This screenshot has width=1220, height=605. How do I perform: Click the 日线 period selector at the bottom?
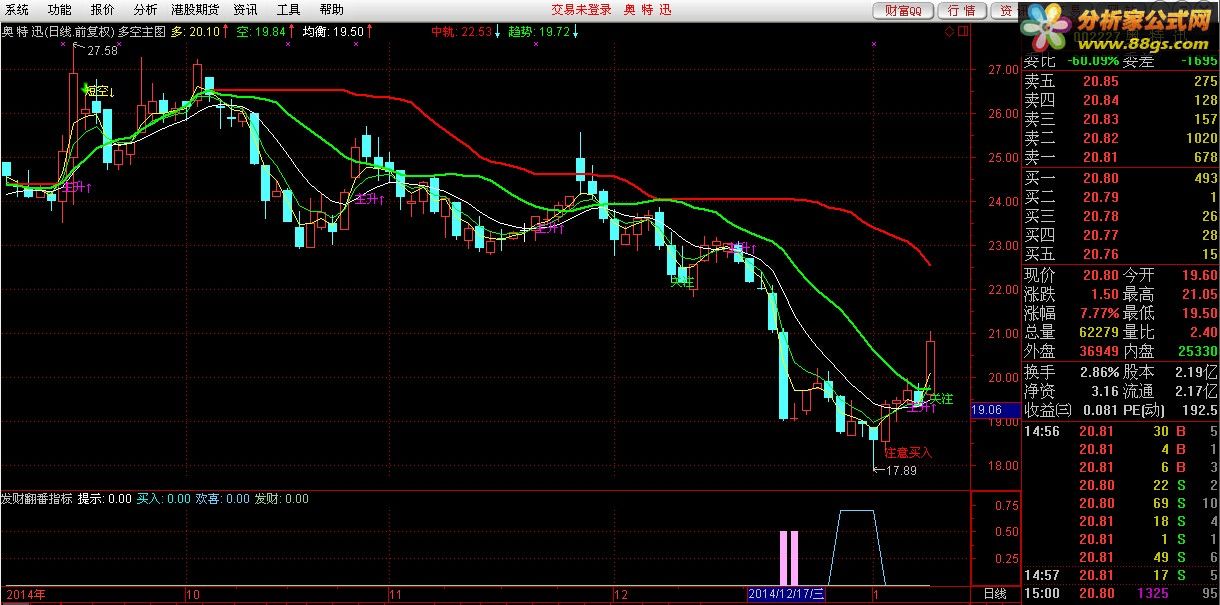click(995, 594)
